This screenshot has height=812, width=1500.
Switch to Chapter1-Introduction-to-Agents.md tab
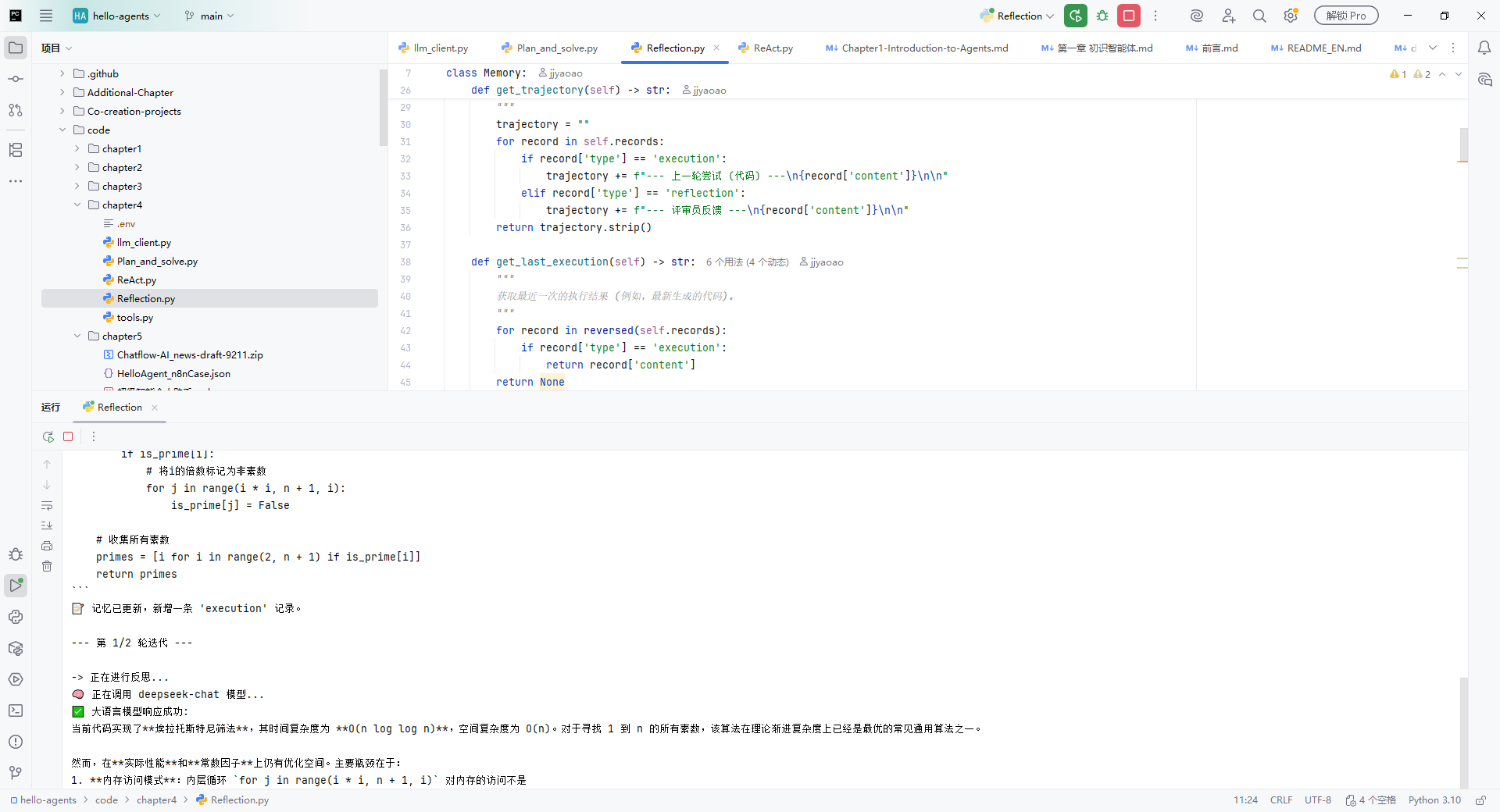[x=917, y=48]
